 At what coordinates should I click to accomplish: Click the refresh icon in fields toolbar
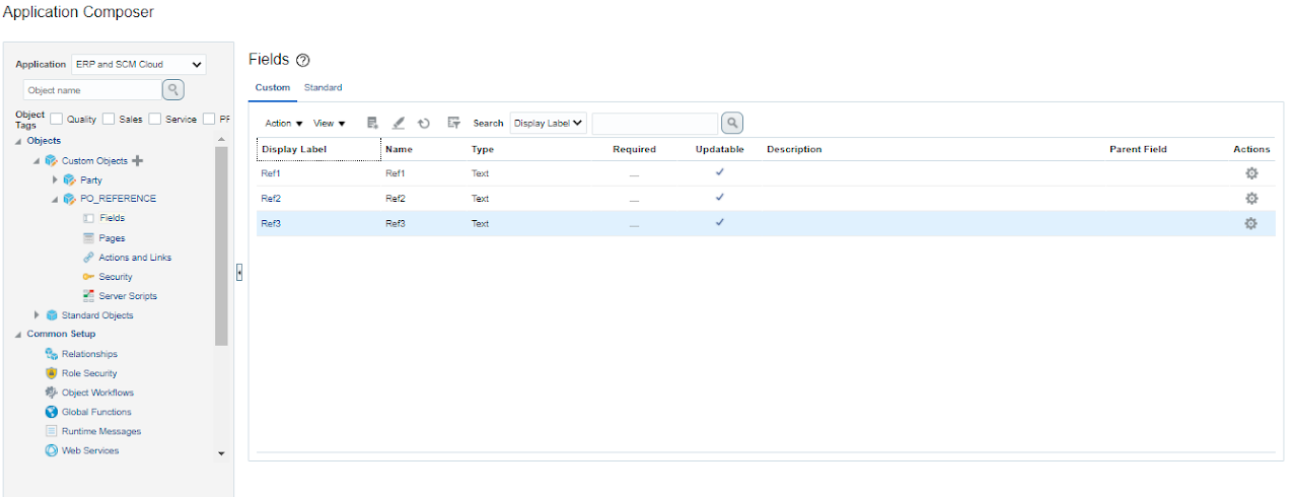424,123
